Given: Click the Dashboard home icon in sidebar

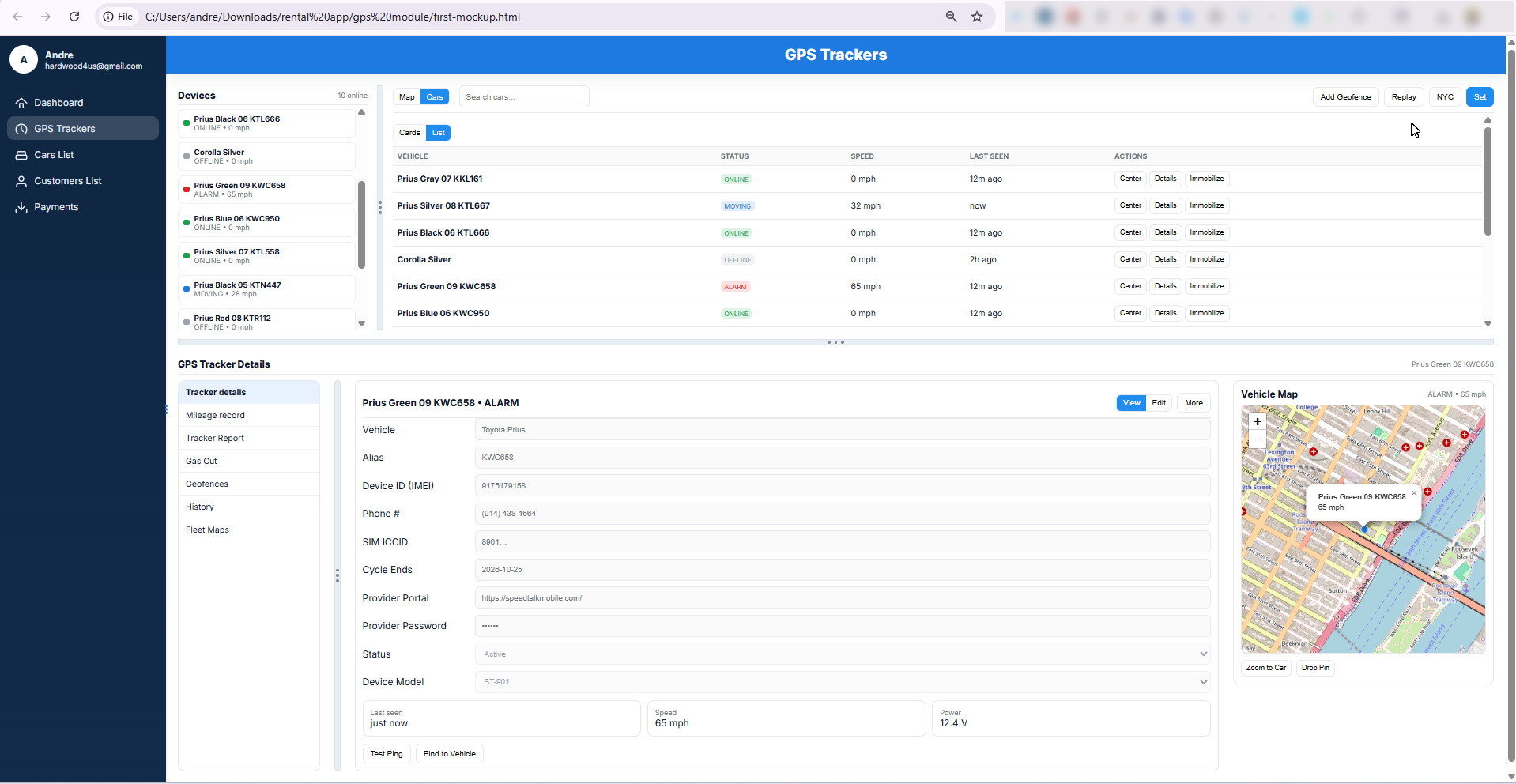Looking at the screenshot, I should tap(21, 103).
